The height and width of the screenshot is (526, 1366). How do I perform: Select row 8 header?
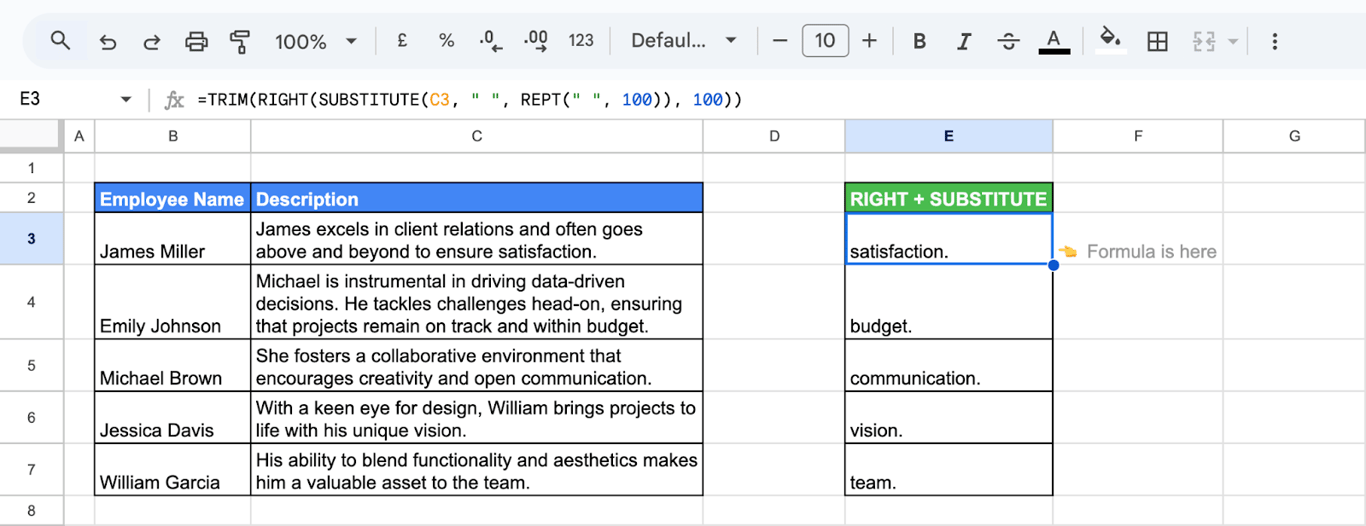[31, 510]
